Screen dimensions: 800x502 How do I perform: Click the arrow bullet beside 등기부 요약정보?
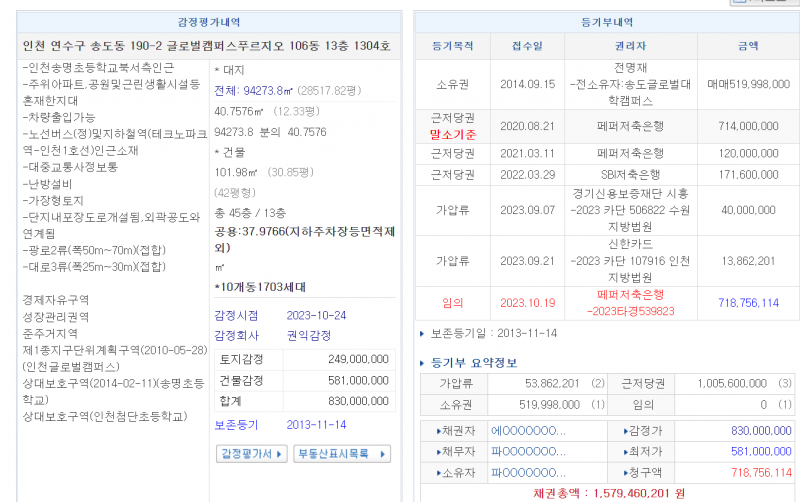pos(424,362)
